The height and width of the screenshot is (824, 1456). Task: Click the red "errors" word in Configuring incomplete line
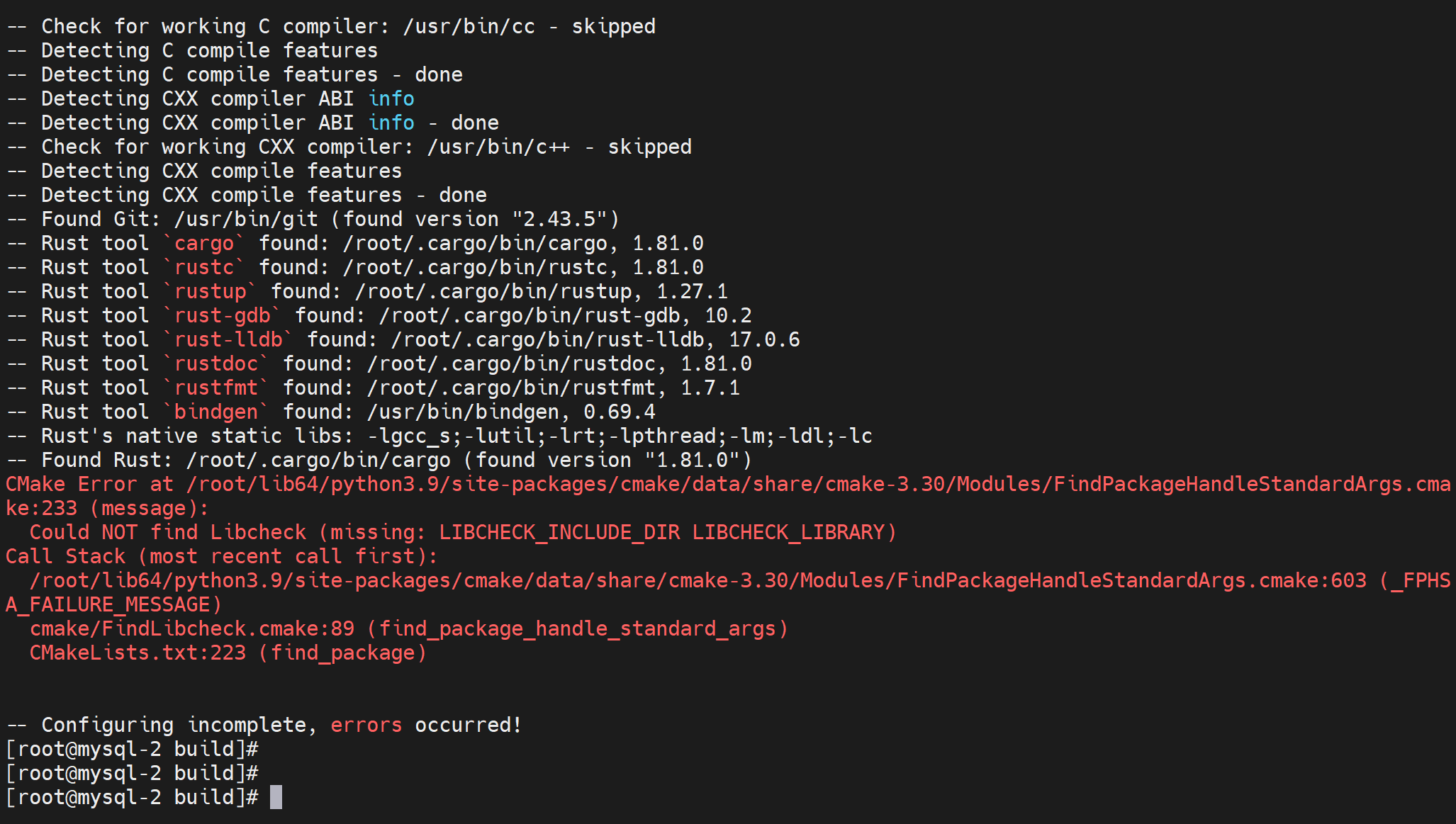coord(366,725)
